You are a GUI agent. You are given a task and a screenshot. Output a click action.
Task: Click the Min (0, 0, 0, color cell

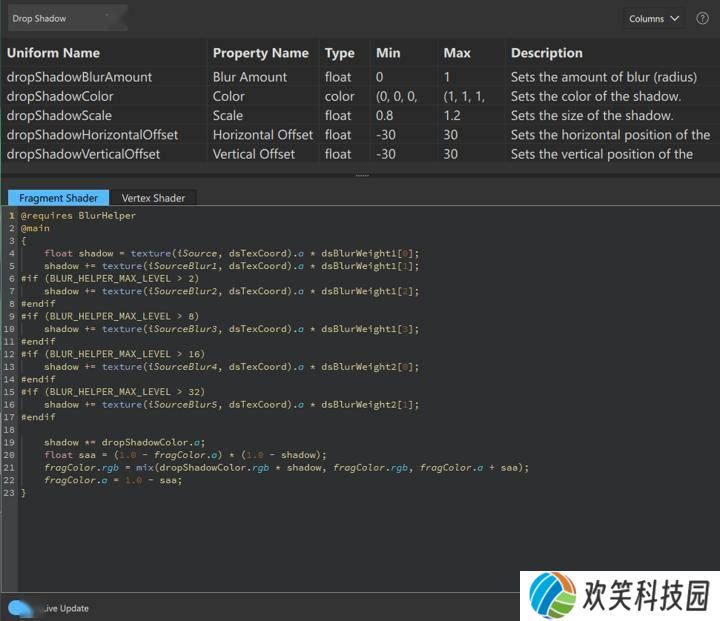tap(396, 96)
